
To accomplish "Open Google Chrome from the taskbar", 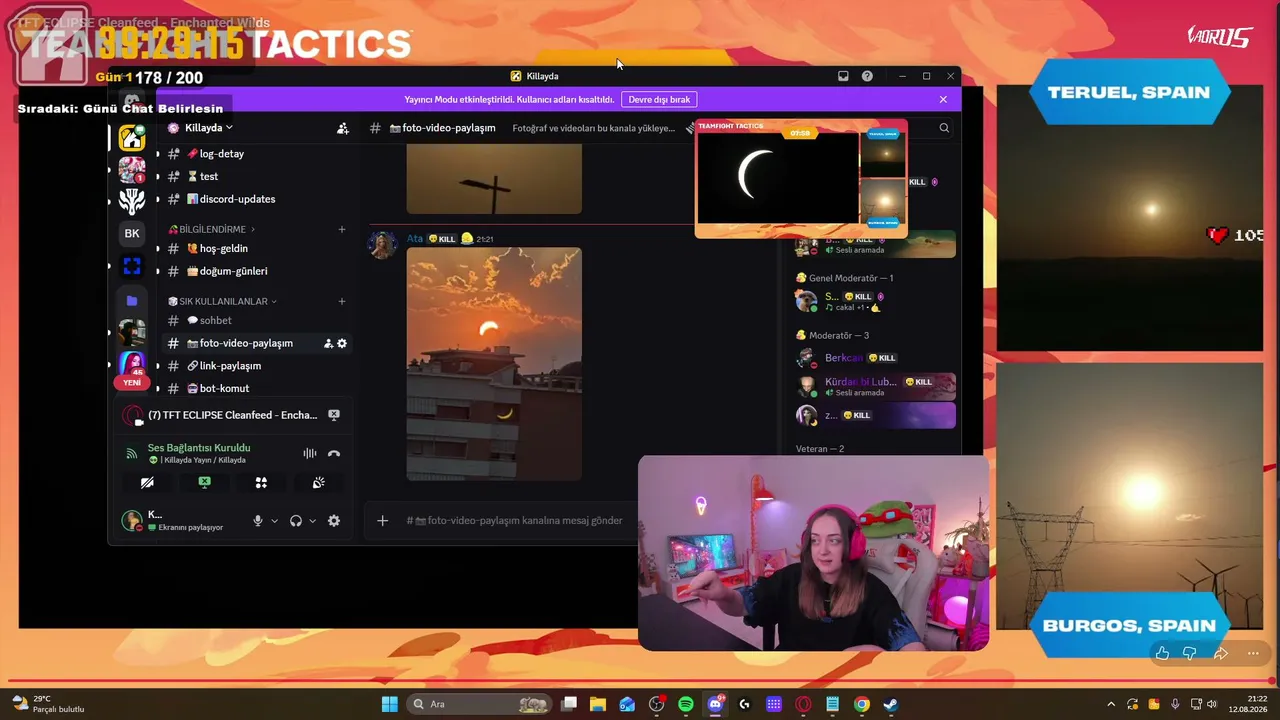I will (x=862, y=704).
